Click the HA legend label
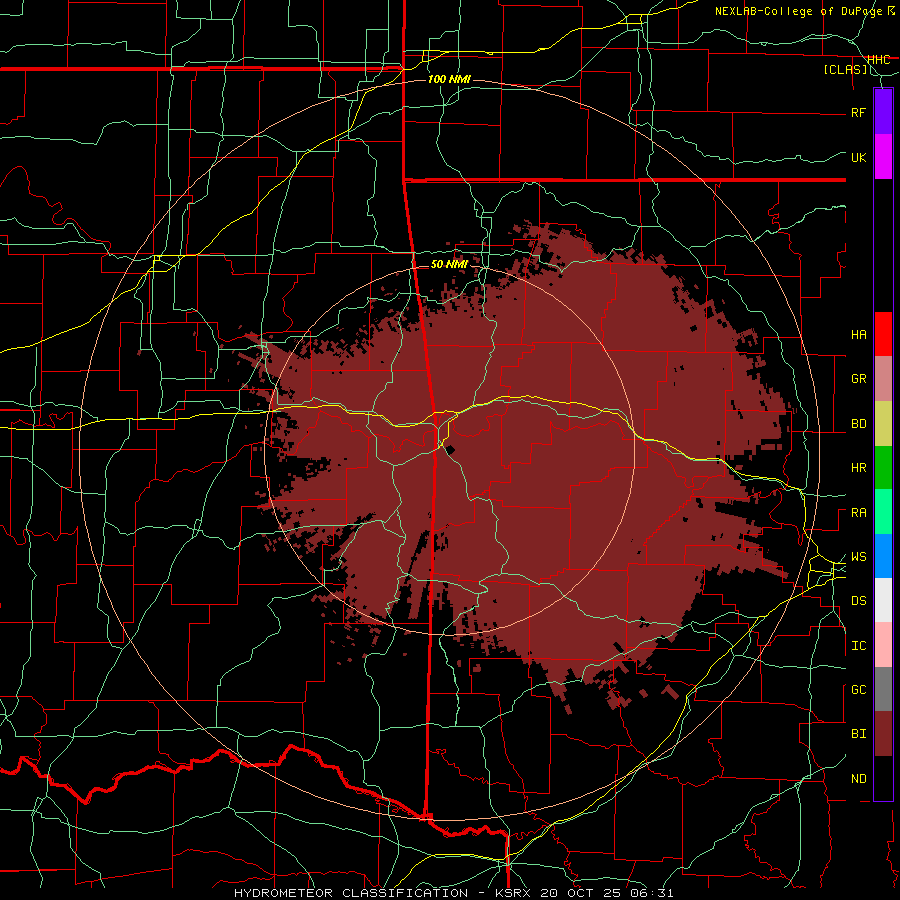 click(x=858, y=334)
